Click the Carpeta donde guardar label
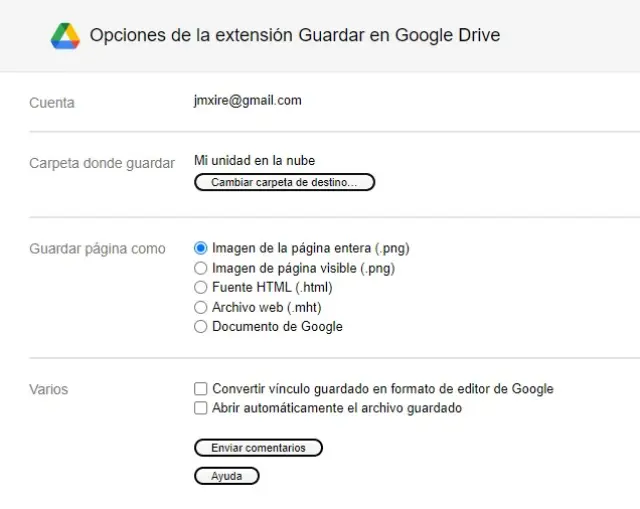This screenshot has width=640, height=509. pyautogui.click(x=102, y=163)
